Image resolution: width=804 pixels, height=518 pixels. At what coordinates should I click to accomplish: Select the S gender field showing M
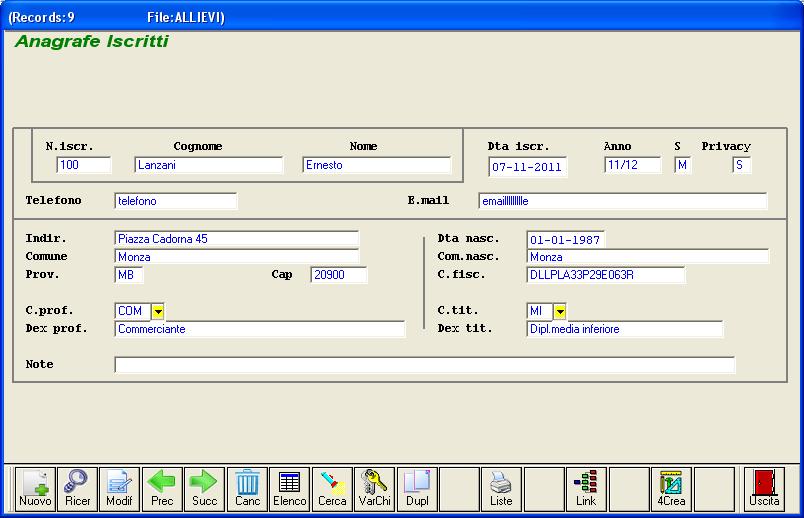(x=683, y=165)
